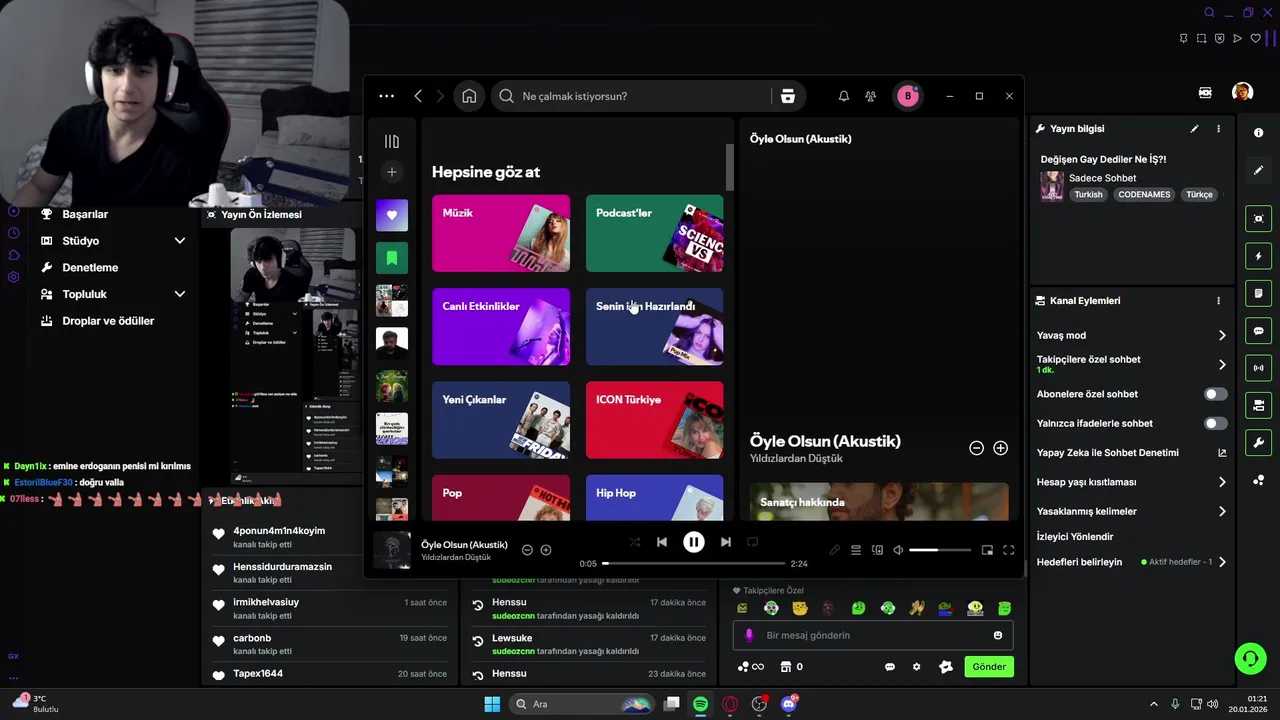
Task: Add playing song using bottom bar plus
Action: pyautogui.click(x=546, y=550)
